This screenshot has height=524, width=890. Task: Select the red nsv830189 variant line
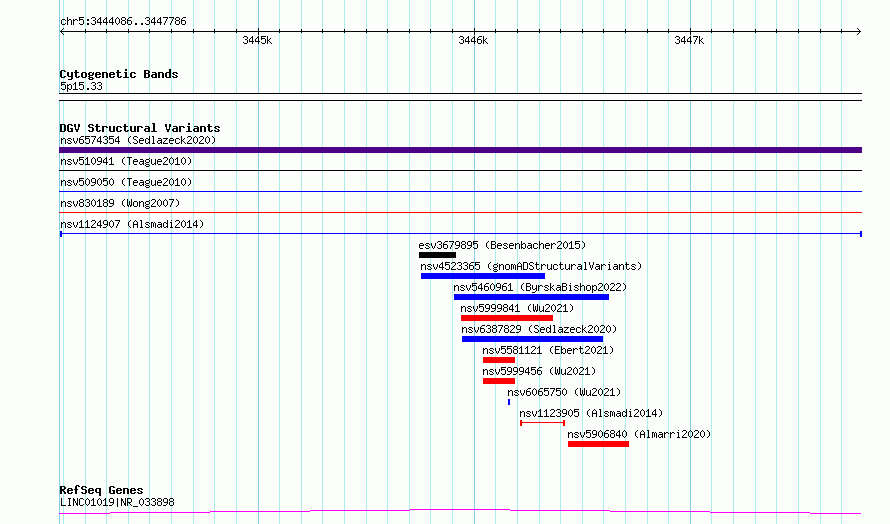pyautogui.click(x=460, y=212)
